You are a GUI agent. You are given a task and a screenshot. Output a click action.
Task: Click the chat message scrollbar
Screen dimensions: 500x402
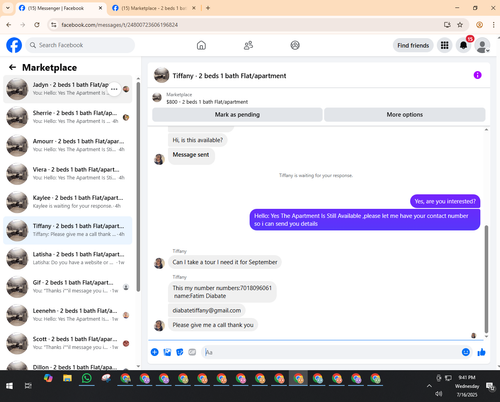tap(486, 279)
